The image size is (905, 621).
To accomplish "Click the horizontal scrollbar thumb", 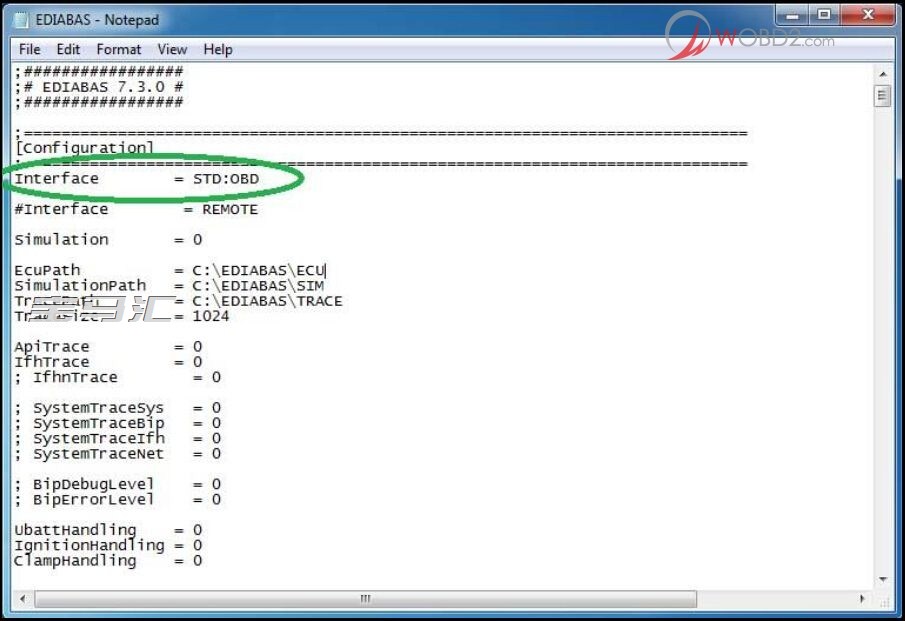I will coord(365,599).
